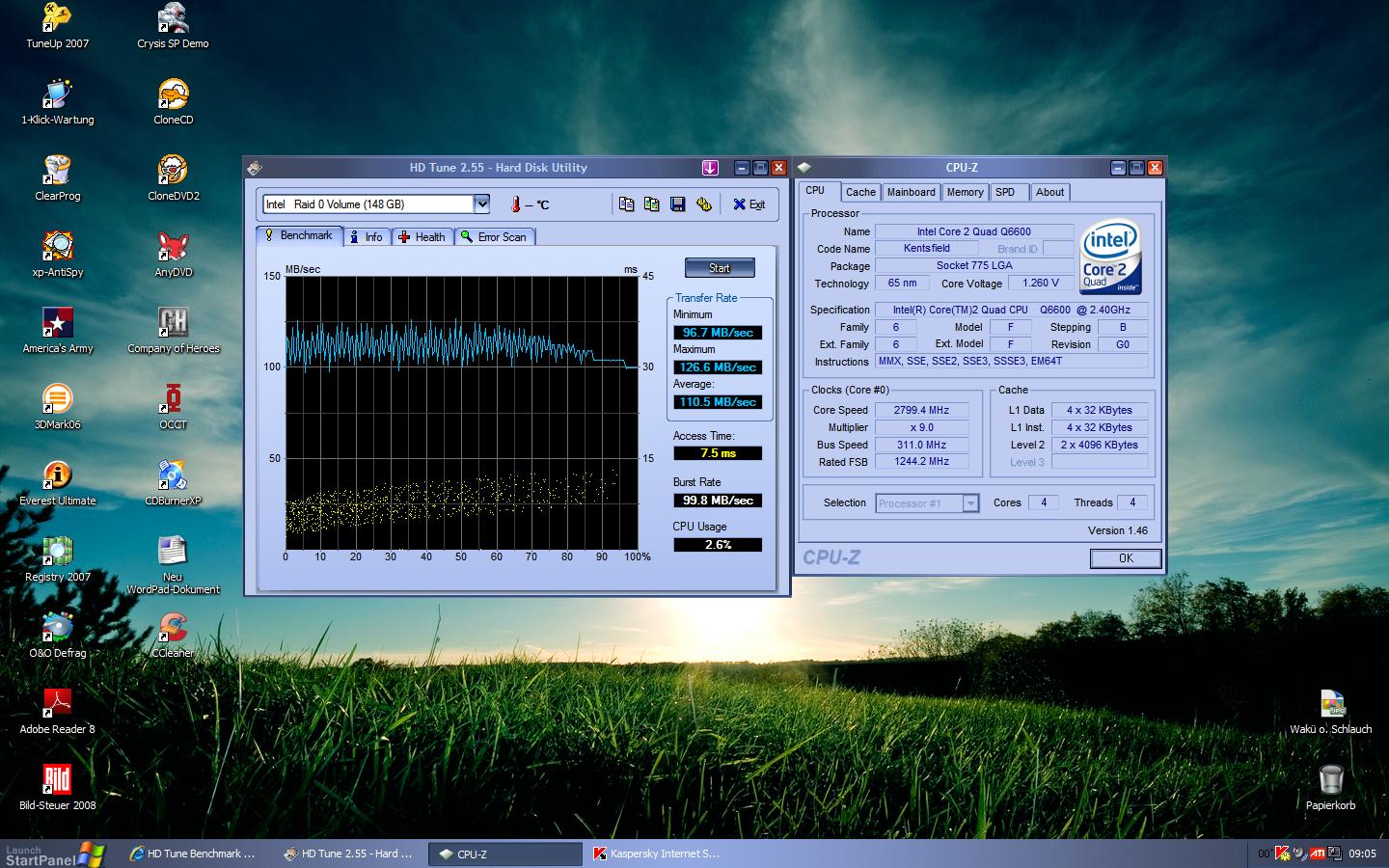Copy benchmark results to clipboard icon
Viewport: 1389px width, 868px height.
(x=626, y=204)
